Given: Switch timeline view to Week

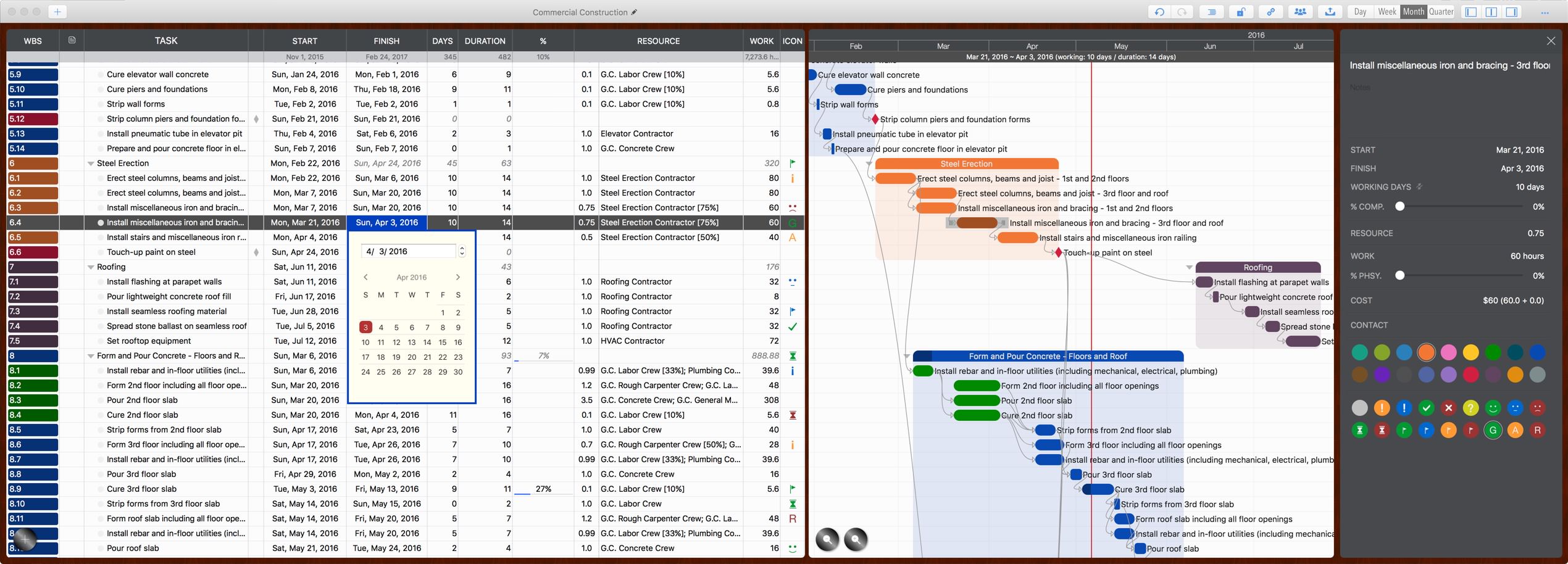Looking at the screenshot, I should point(1387,12).
